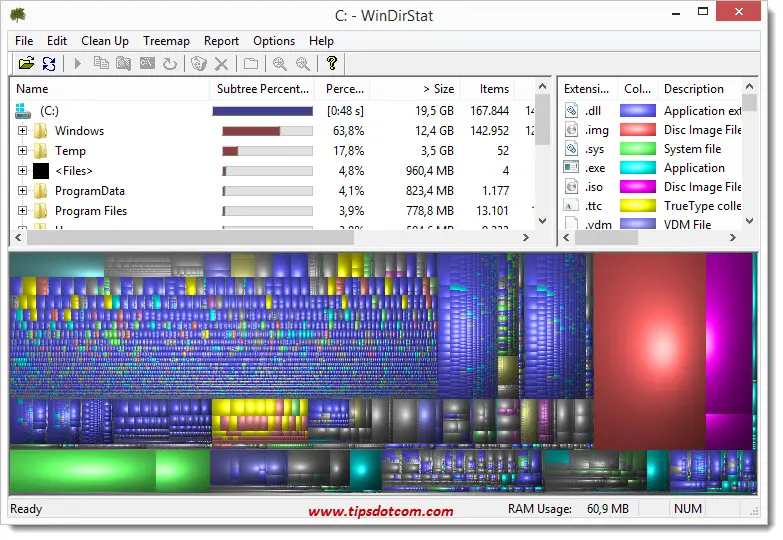Click the Open Item play-arrow icon

[x=77, y=63]
